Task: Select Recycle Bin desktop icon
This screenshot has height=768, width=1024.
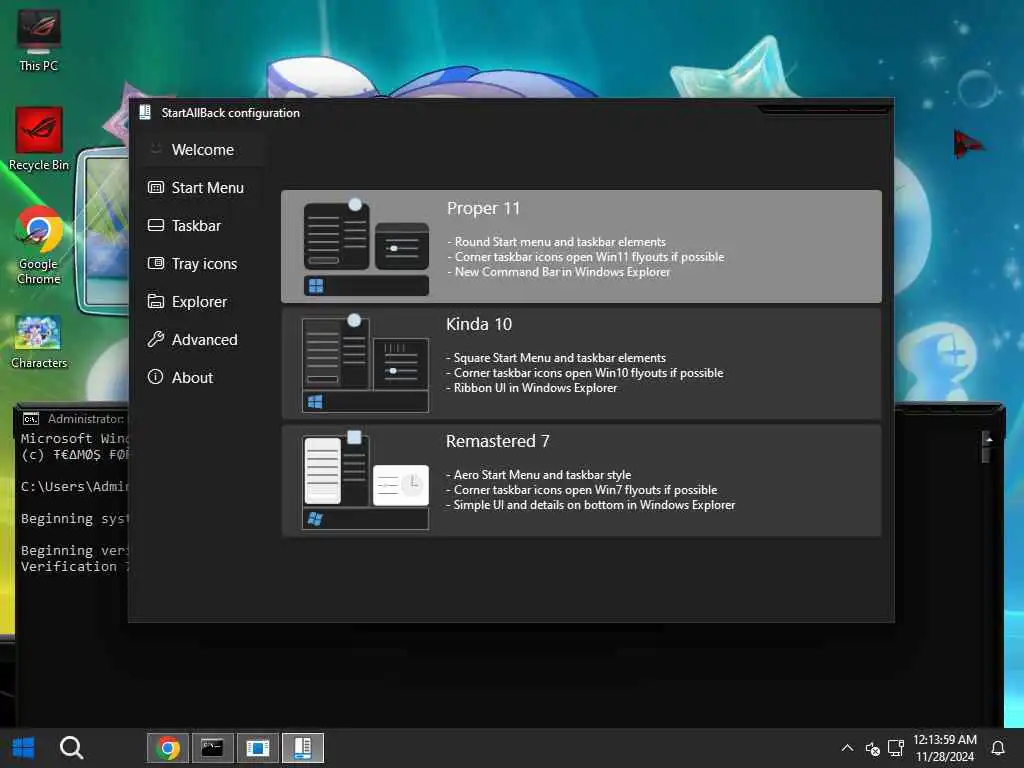Action: [39, 139]
